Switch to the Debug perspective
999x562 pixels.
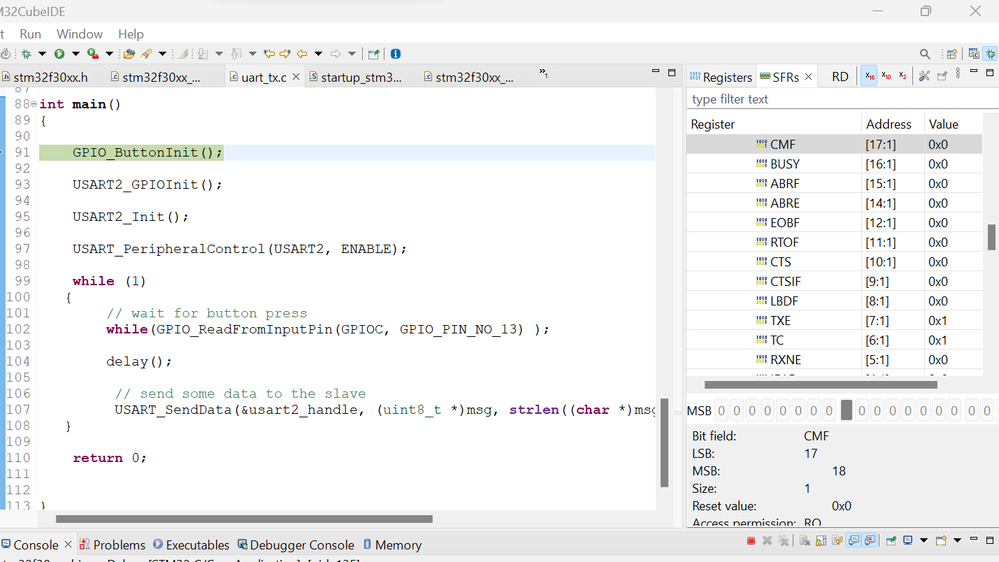point(991,54)
